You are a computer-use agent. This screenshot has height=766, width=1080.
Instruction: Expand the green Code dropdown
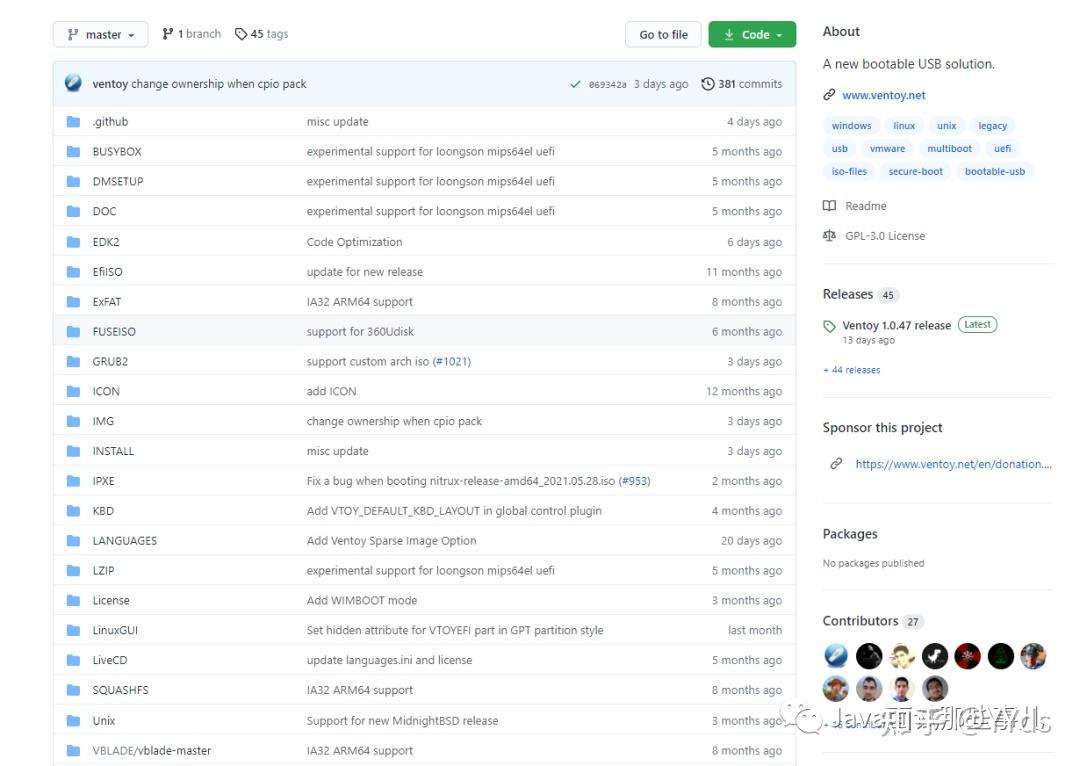752,34
